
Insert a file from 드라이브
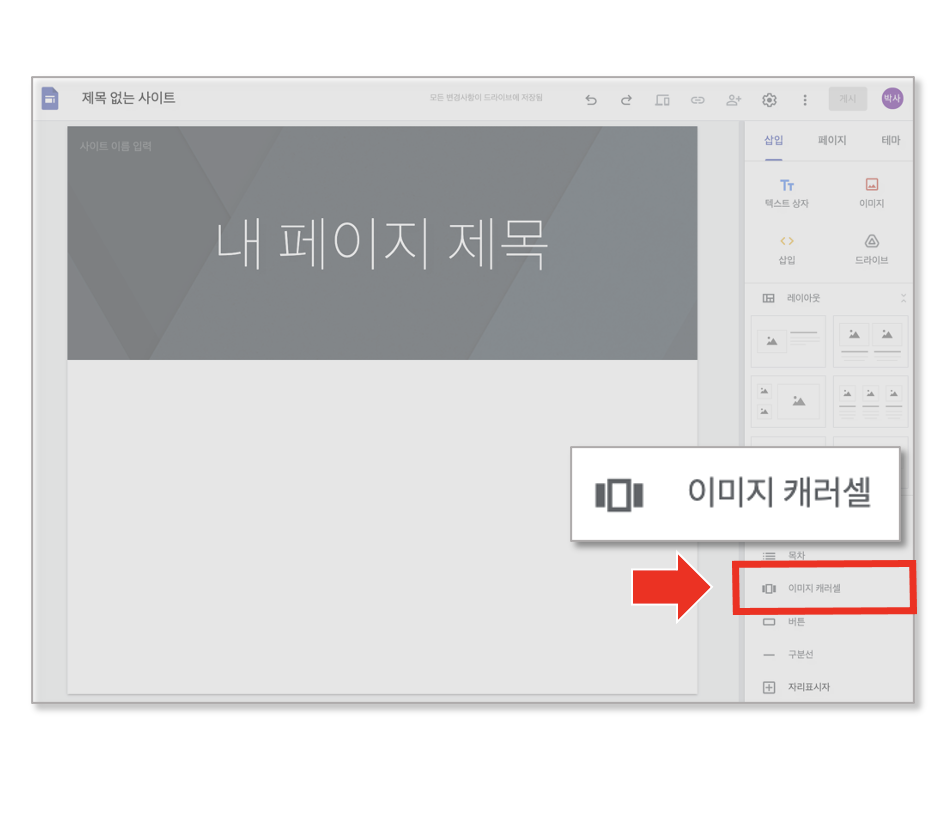tap(872, 250)
